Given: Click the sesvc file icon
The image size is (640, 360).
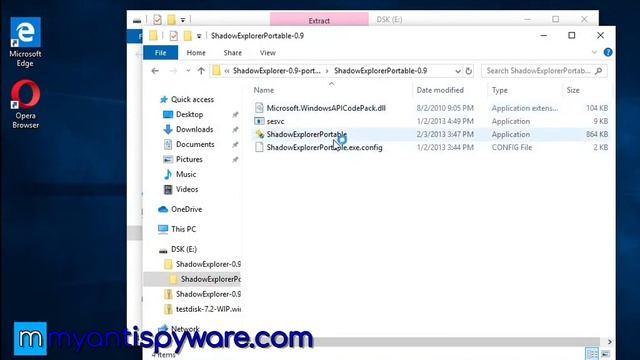Looking at the screenshot, I should 259,121.
